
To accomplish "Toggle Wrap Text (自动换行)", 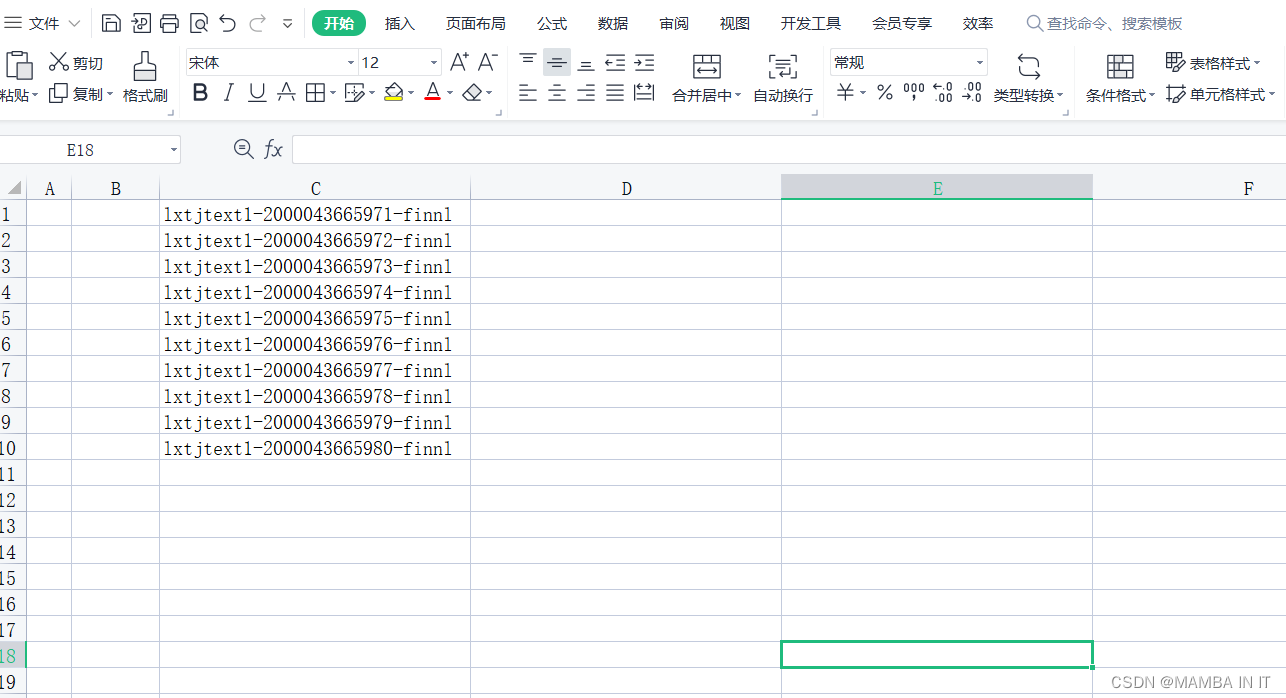I will point(783,78).
